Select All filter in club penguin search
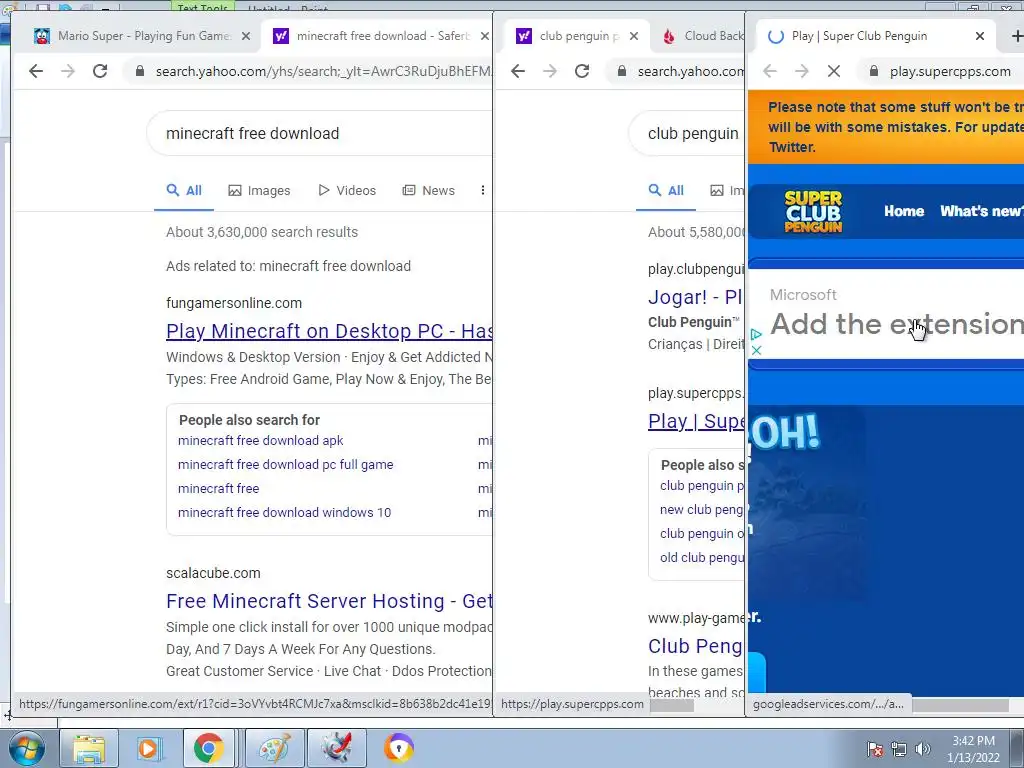1024x768 pixels. [x=666, y=190]
